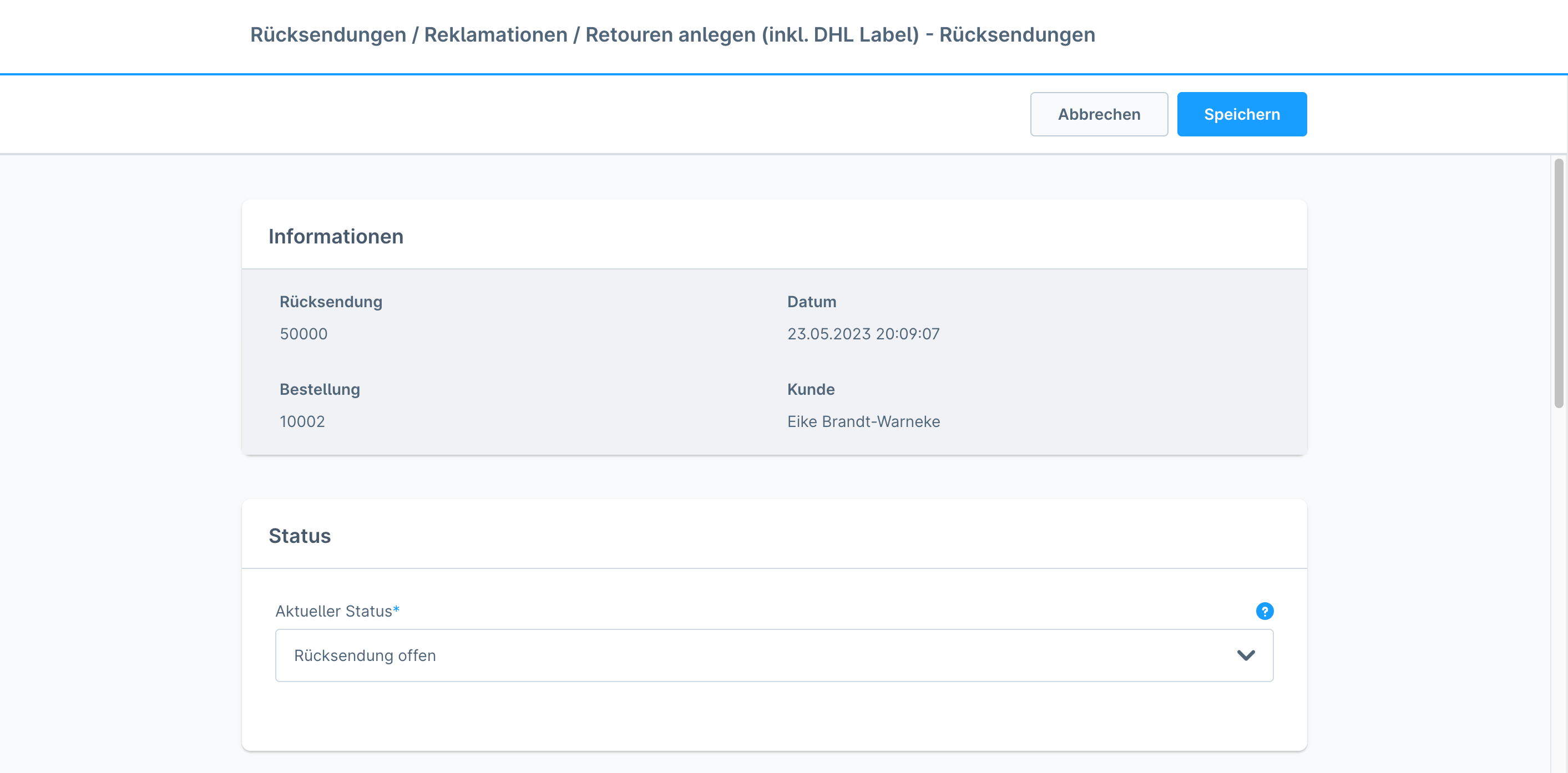
Task: Click the Speichern button
Action: click(x=1242, y=114)
